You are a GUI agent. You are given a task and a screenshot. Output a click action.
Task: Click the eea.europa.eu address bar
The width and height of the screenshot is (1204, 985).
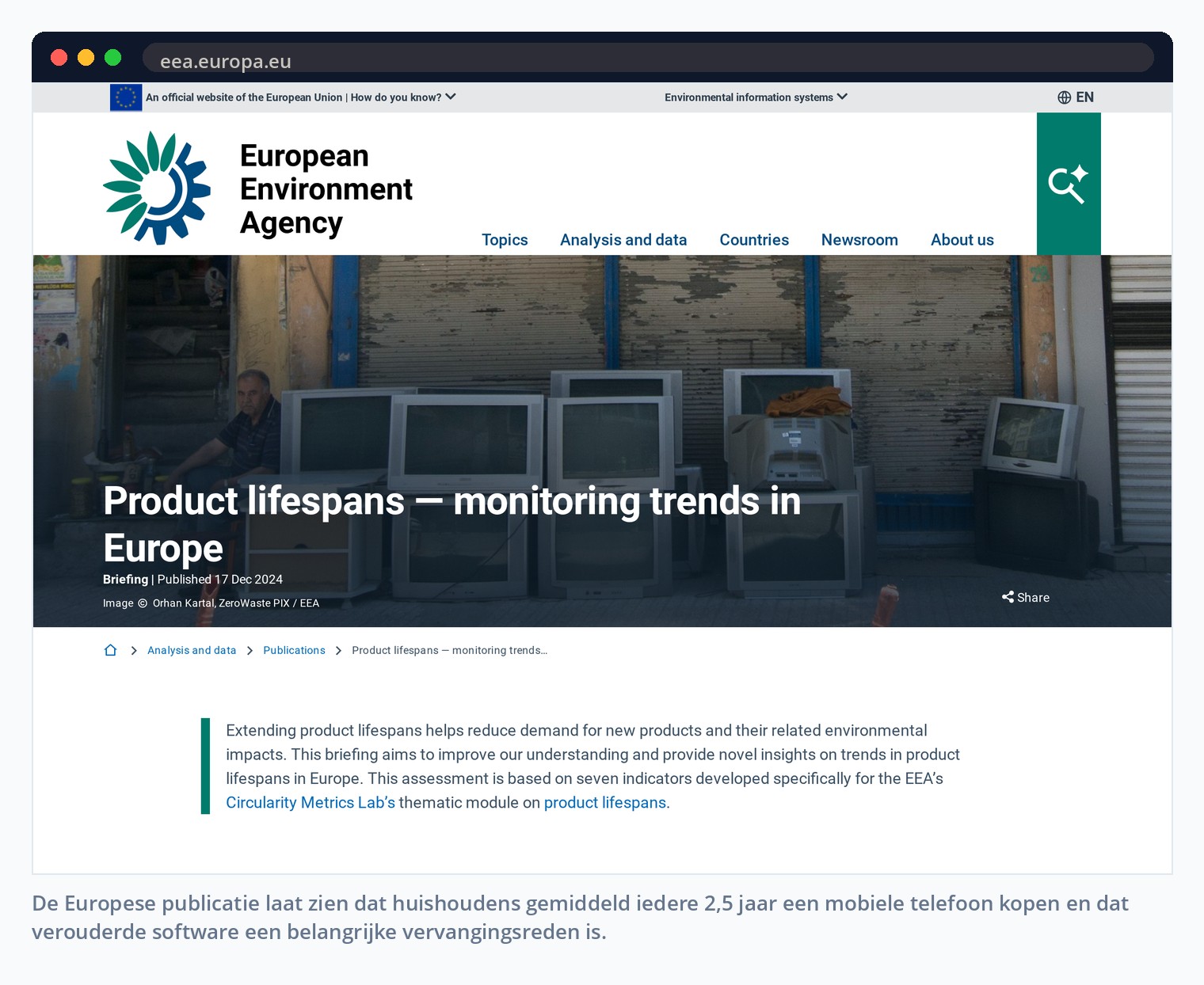click(647, 58)
